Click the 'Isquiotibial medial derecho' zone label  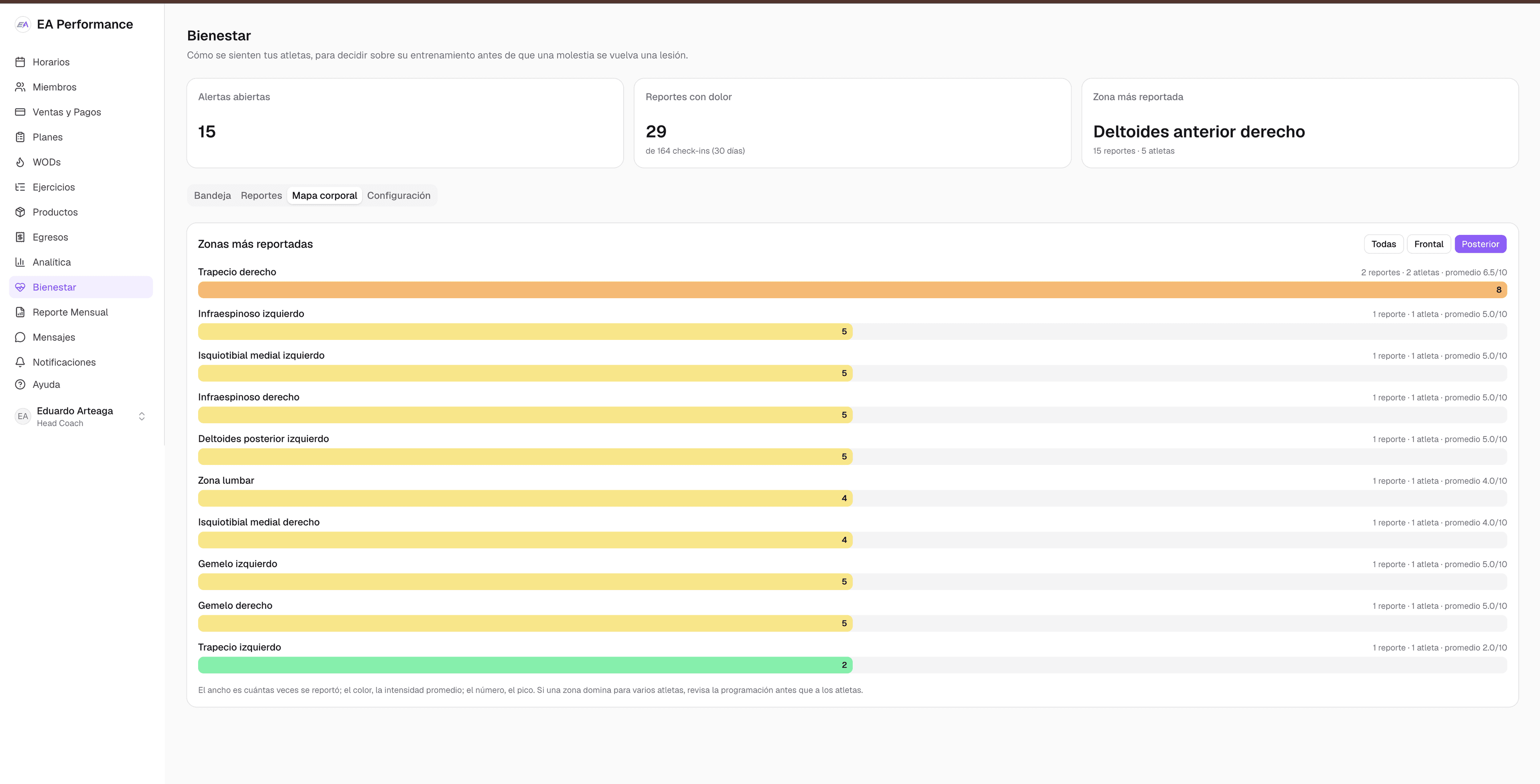click(259, 523)
